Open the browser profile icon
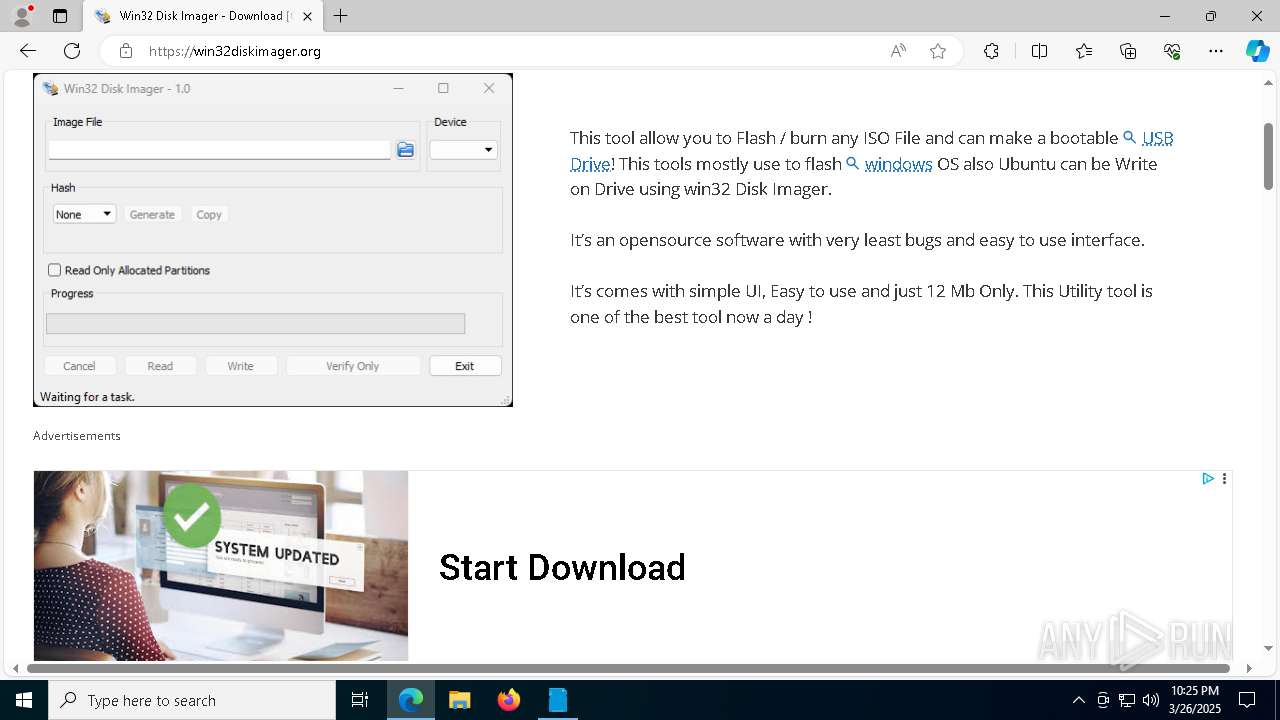The image size is (1280, 720). coord(22,16)
